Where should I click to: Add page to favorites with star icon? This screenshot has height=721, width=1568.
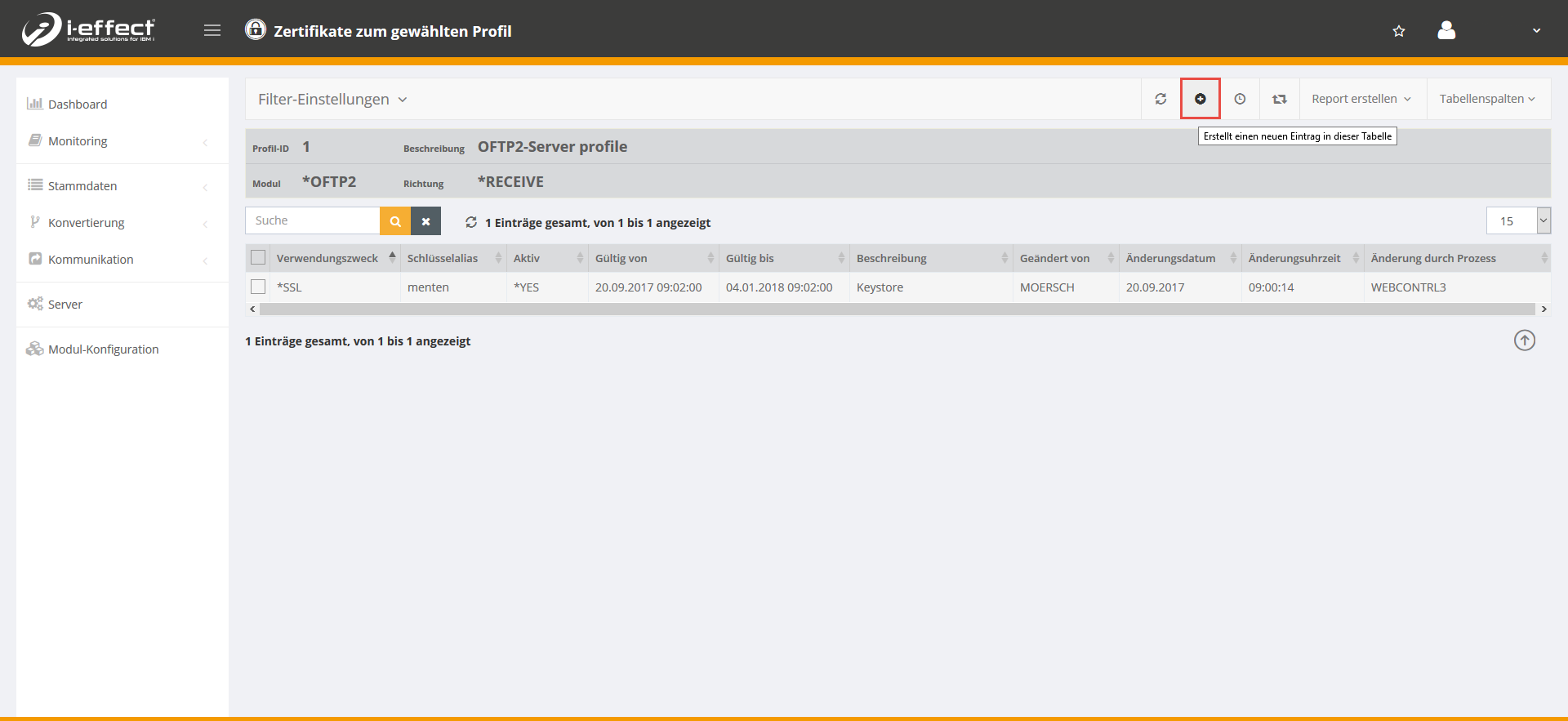coord(1398,31)
